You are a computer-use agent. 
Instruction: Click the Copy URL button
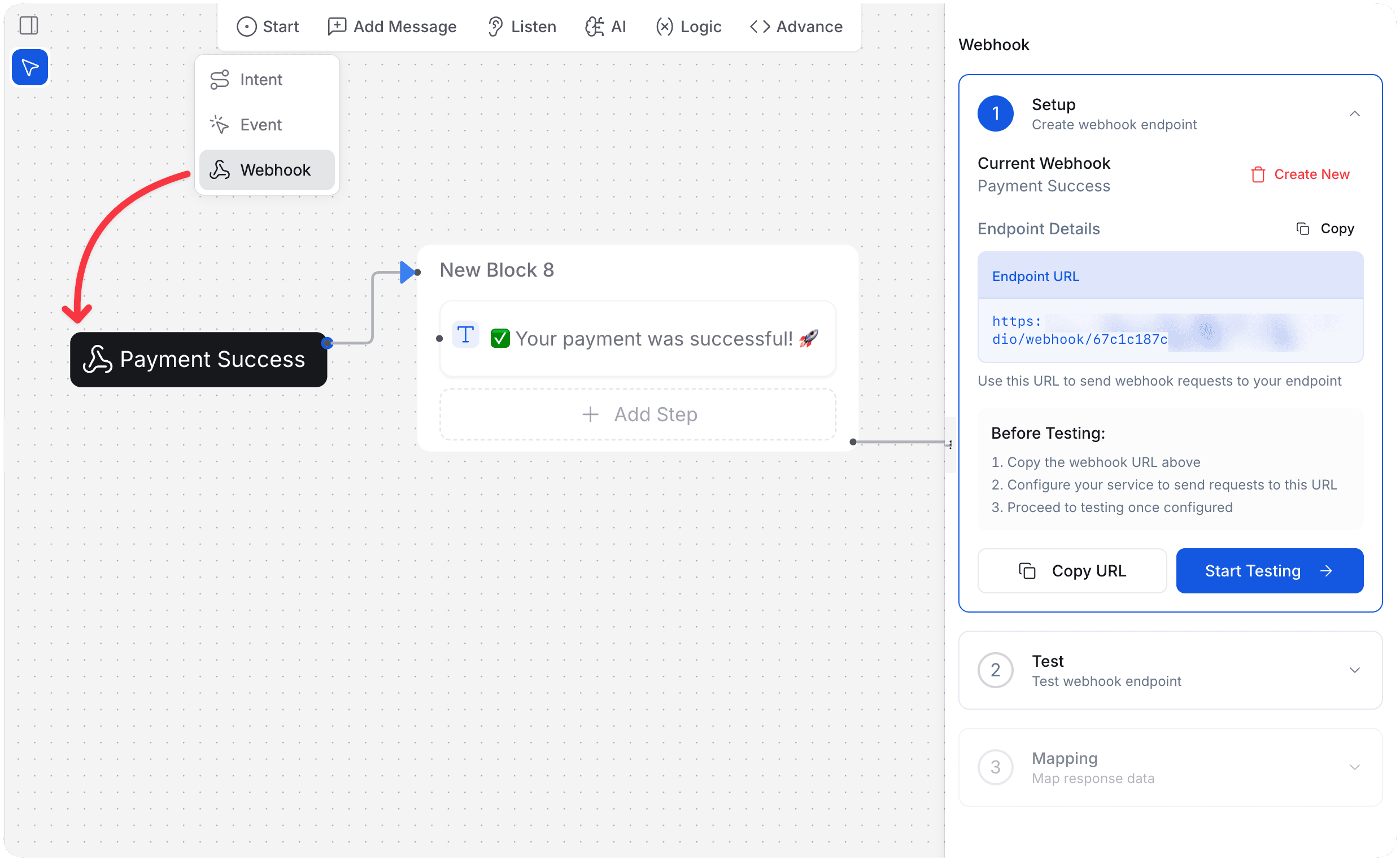[x=1071, y=571]
